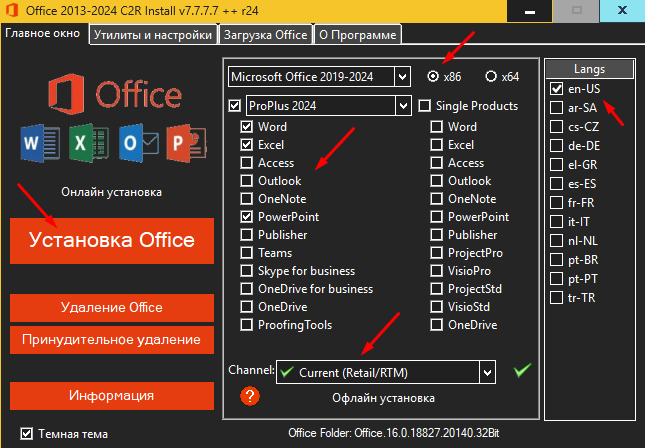645x448 pixels.
Task: Check OneDrive in the ProPlus list
Action: coord(246,307)
